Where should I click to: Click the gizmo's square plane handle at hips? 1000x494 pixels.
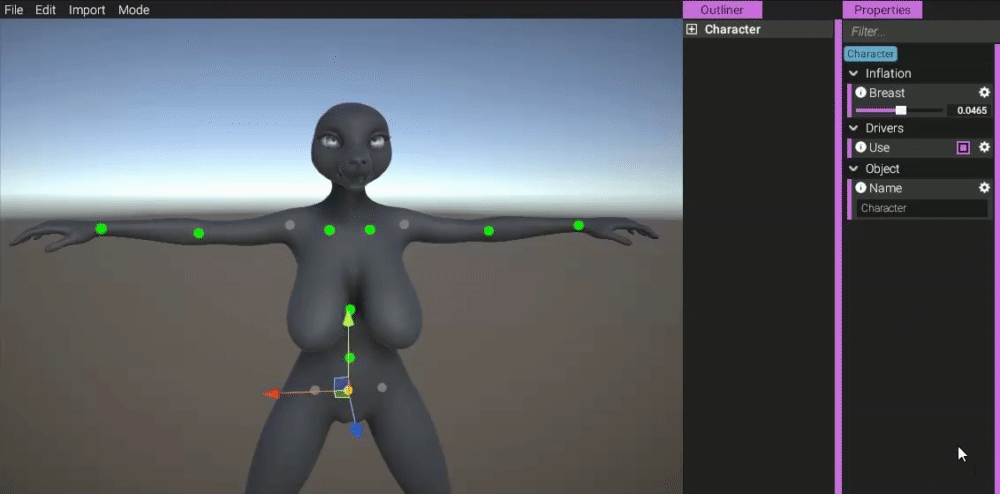(342, 387)
